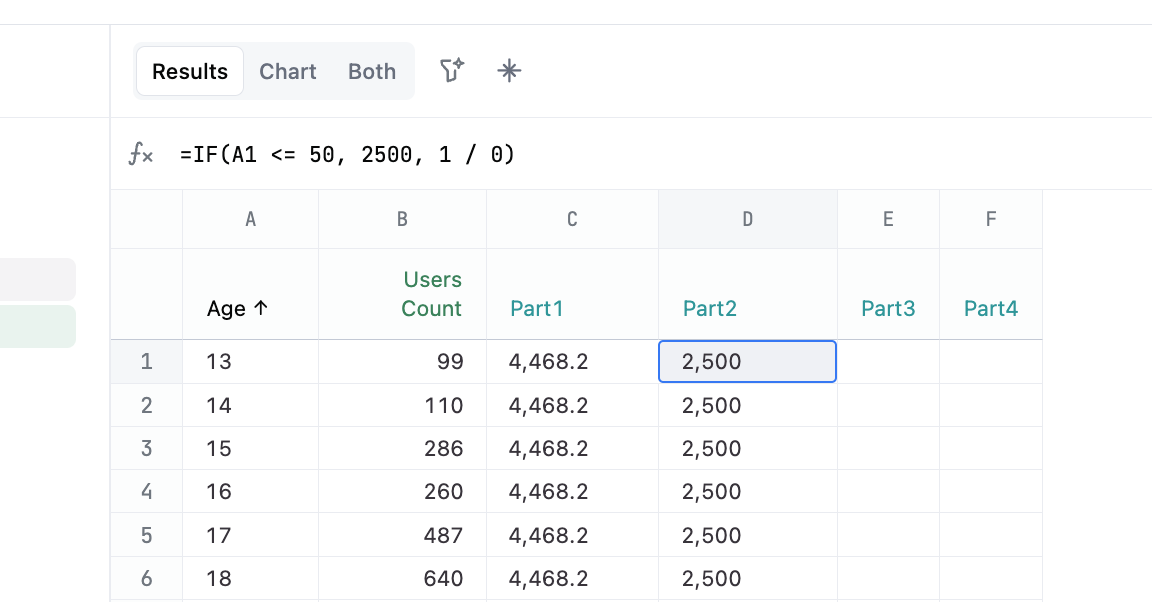Click the selected cell D1 with 2,500
The image size is (1152, 602).
[x=747, y=362]
